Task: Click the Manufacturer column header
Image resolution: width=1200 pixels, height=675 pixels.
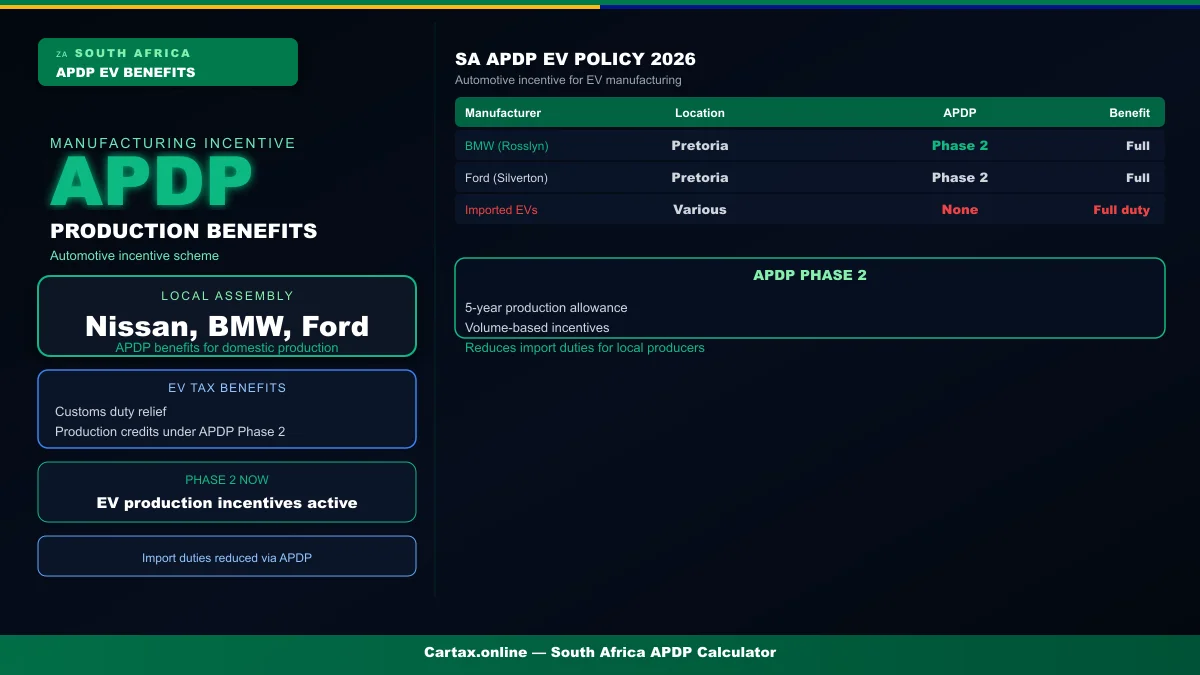Action: [503, 113]
